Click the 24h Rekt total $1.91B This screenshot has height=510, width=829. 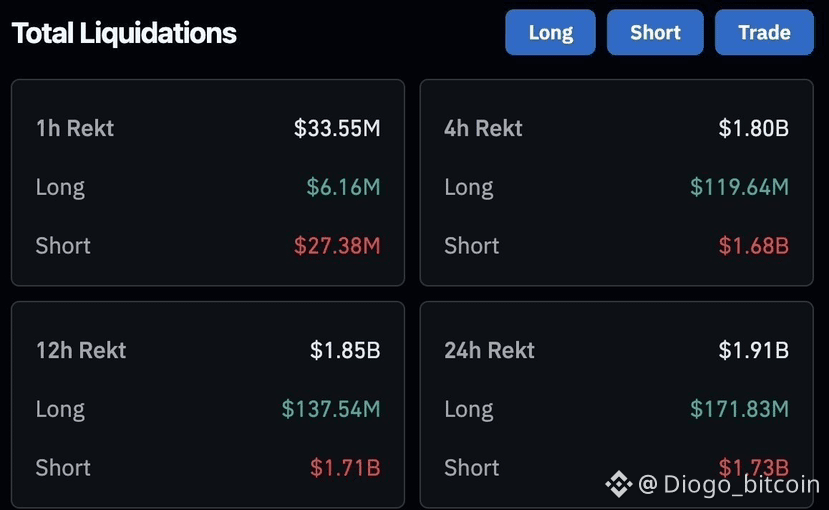pyautogui.click(x=754, y=350)
